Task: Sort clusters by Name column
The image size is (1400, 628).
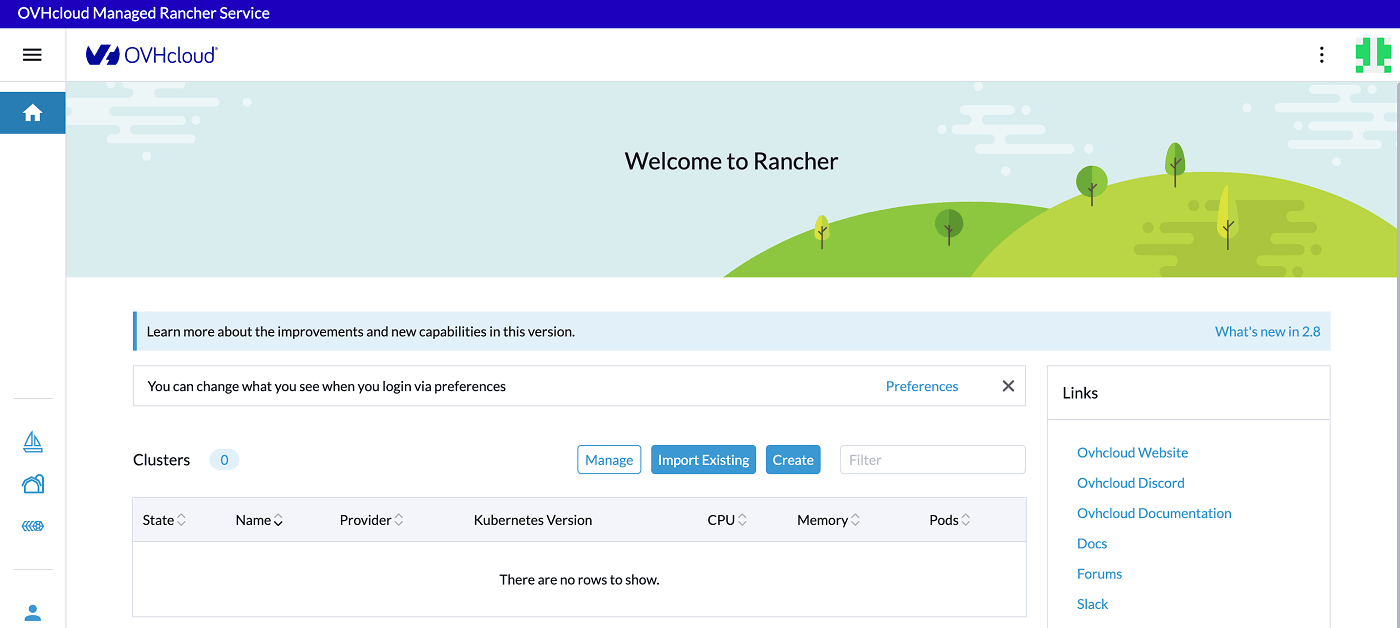Action: (x=259, y=520)
